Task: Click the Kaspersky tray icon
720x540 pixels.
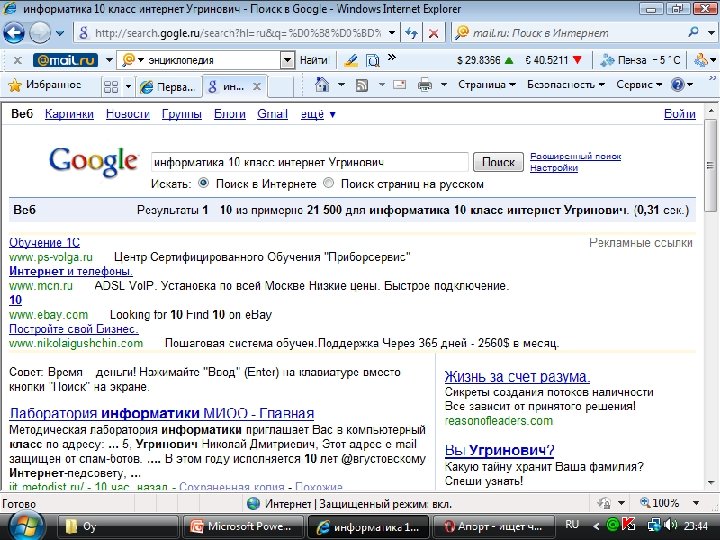Action: click(629, 524)
